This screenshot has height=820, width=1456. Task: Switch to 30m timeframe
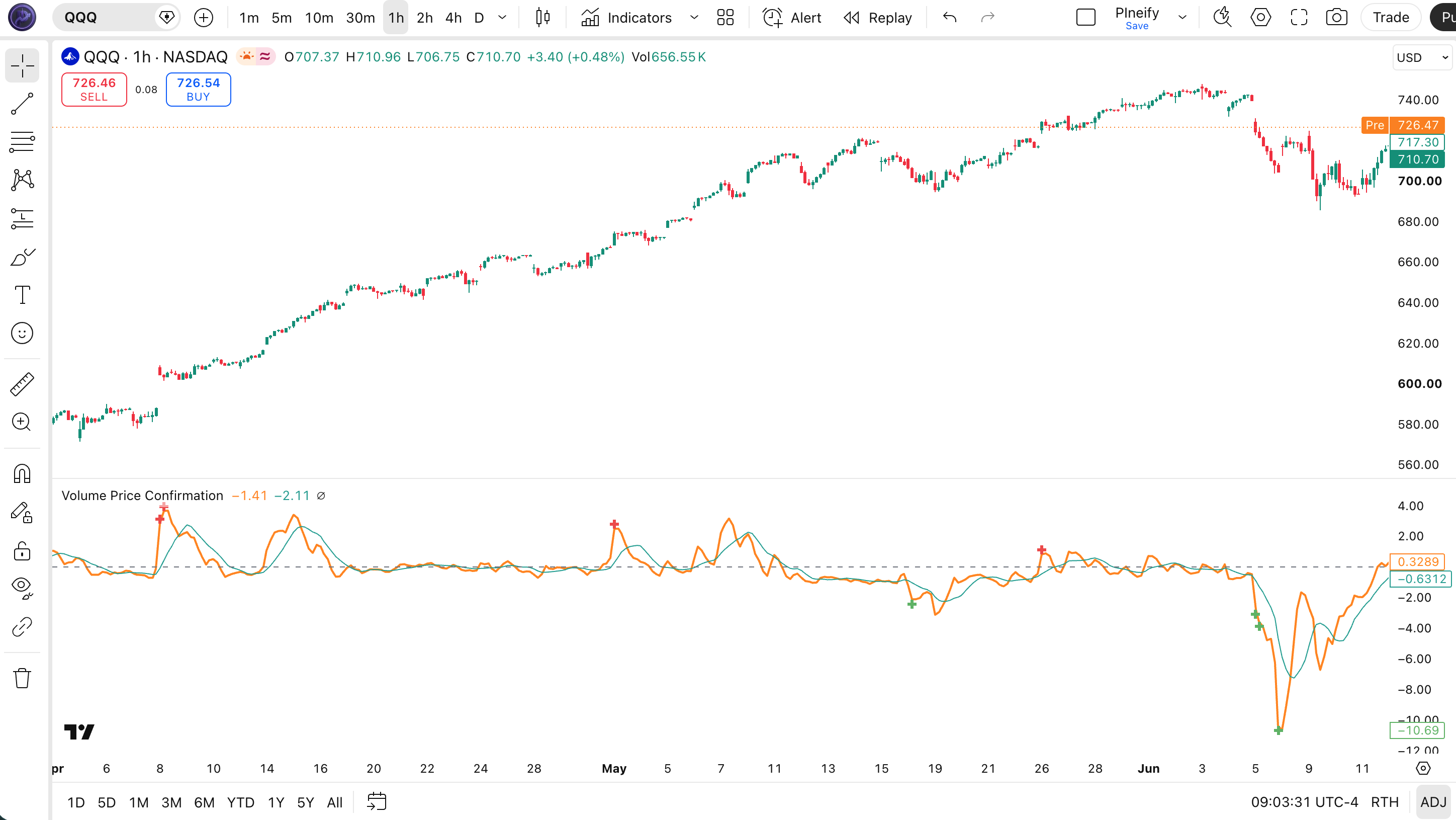pyautogui.click(x=360, y=18)
